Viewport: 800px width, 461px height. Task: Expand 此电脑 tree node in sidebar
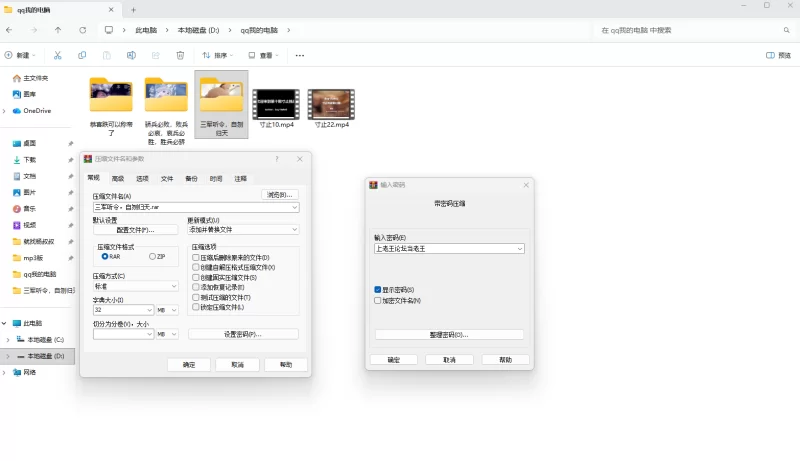pos(4,323)
